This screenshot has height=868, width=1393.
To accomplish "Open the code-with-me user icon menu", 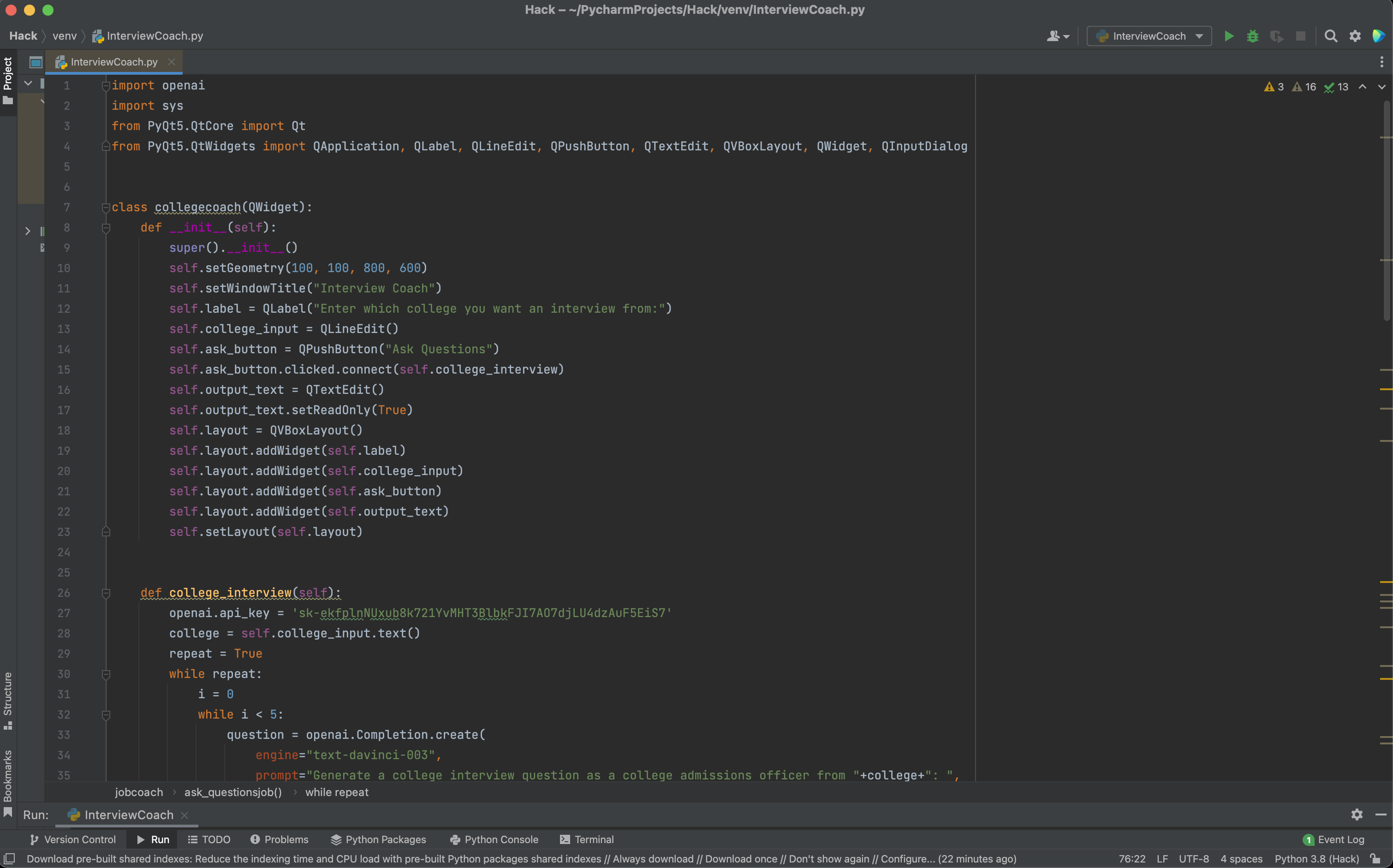I will 1057,36.
